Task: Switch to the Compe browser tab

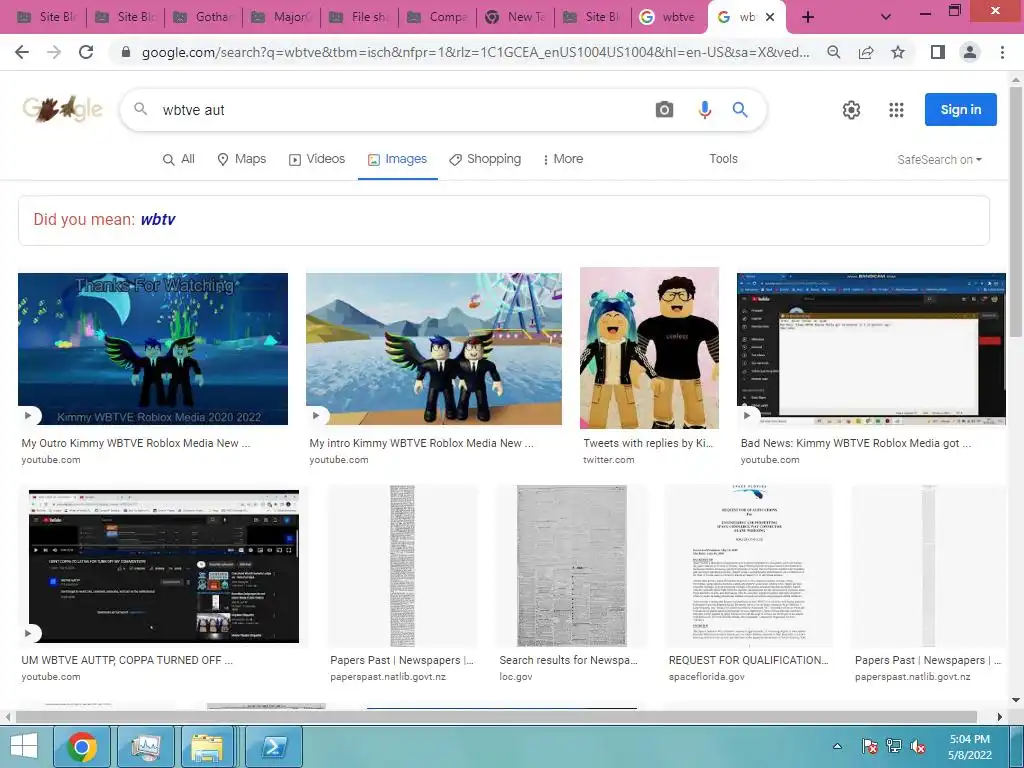Action: [438, 17]
